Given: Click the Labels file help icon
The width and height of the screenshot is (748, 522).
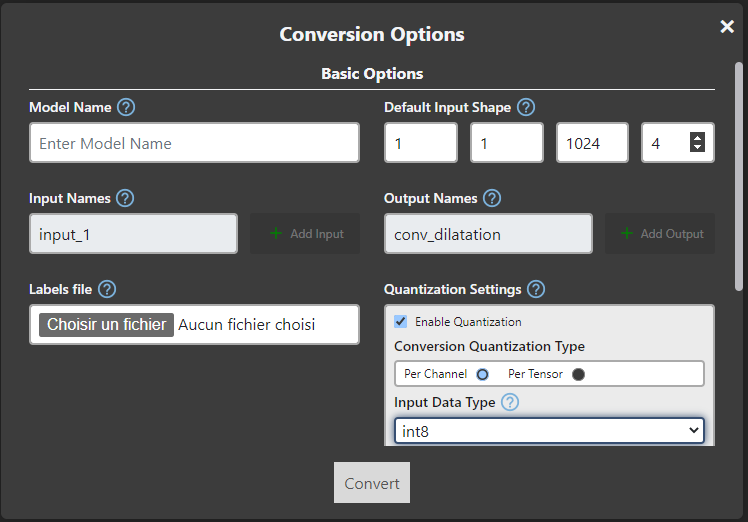Looking at the screenshot, I should (x=107, y=289).
